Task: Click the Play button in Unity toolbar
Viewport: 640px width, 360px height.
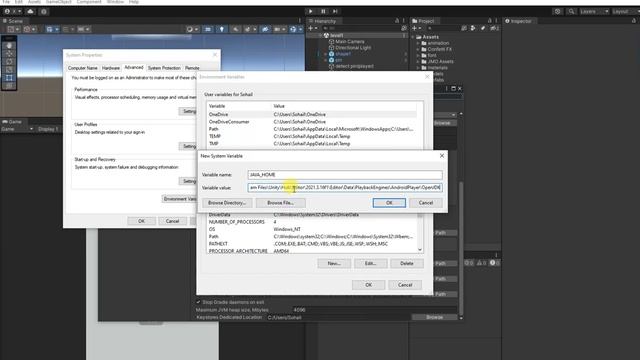Action: (311, 11)
